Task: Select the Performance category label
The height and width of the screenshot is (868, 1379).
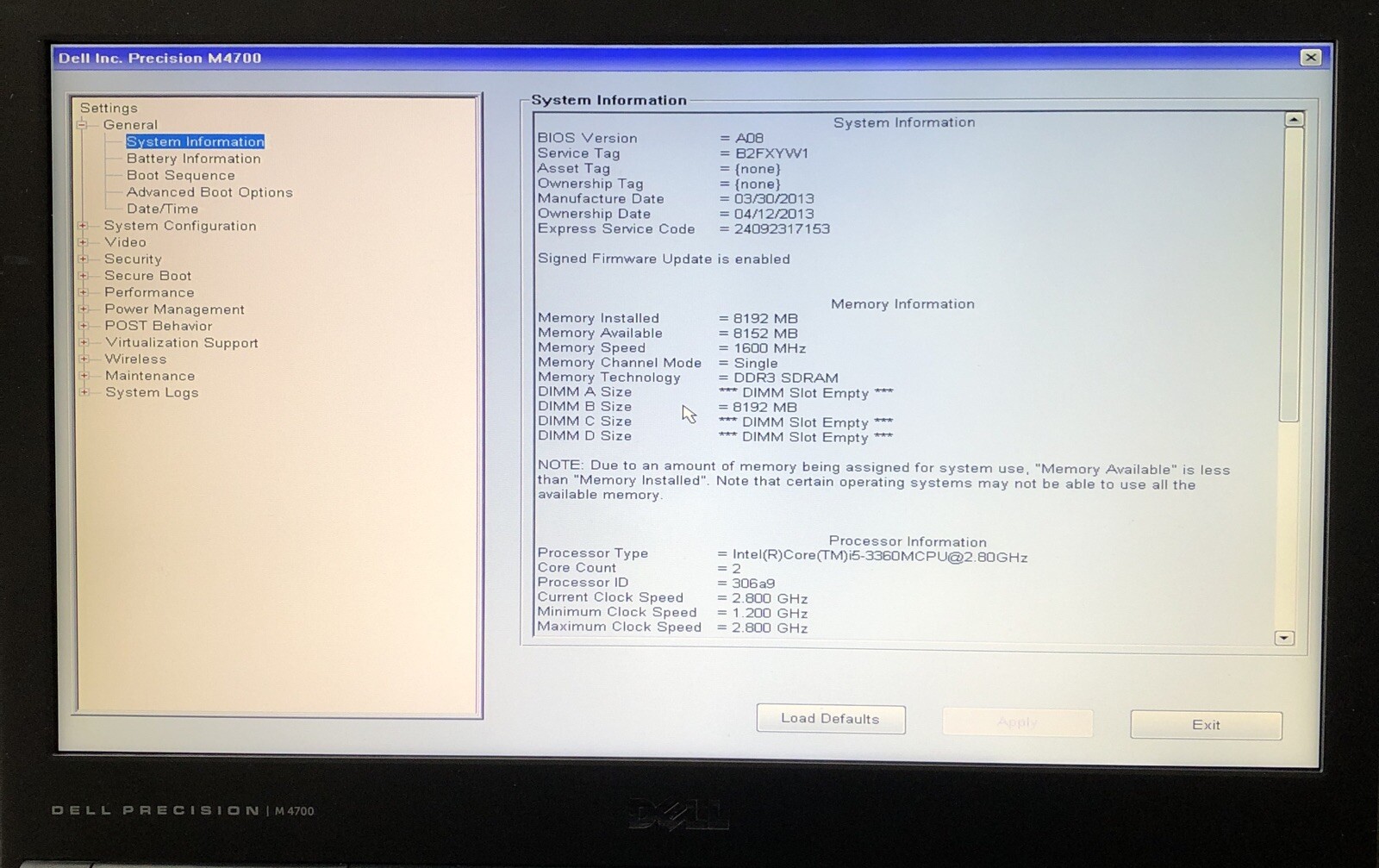Action: tap(149, 292)
